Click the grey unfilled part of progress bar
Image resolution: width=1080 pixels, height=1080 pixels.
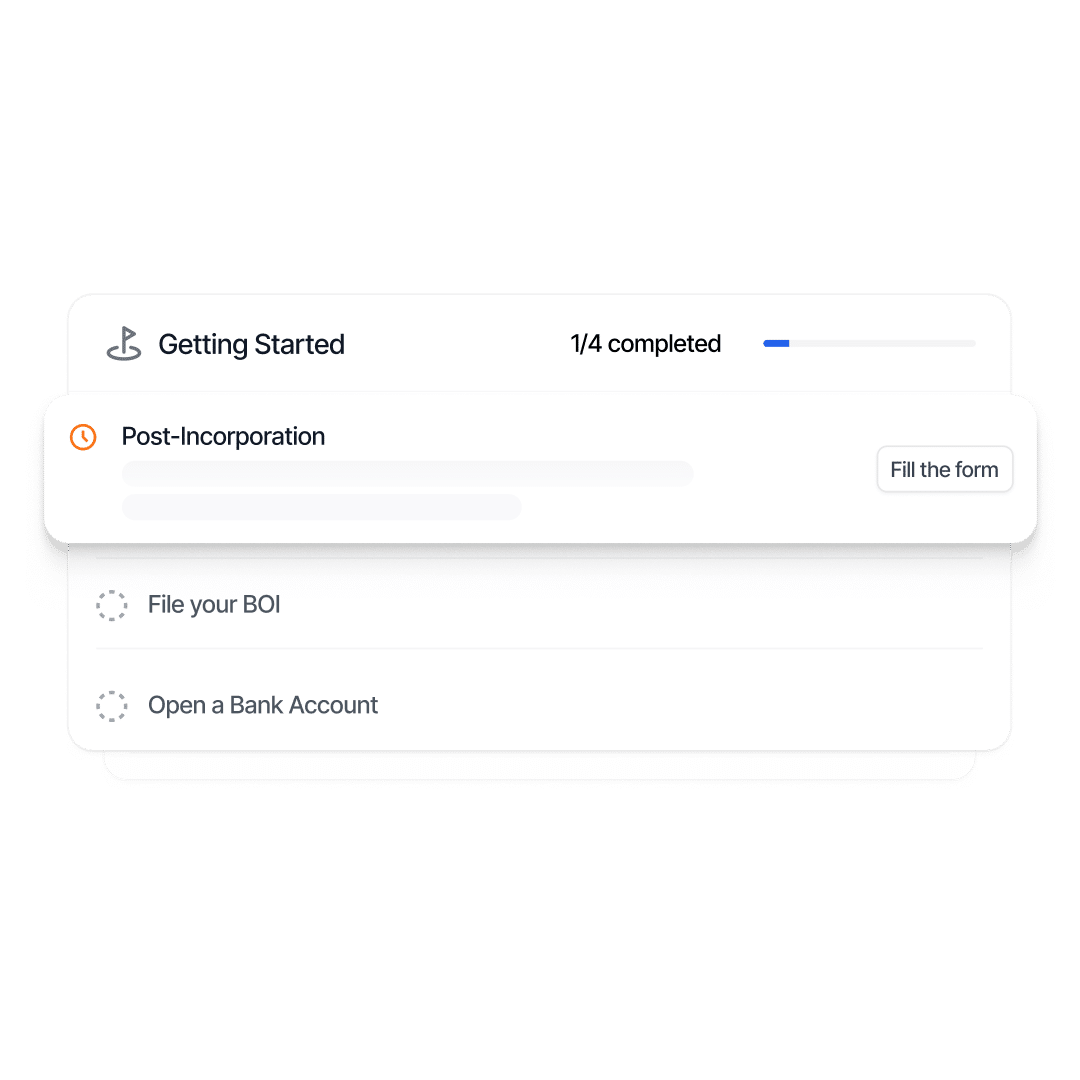880,344
